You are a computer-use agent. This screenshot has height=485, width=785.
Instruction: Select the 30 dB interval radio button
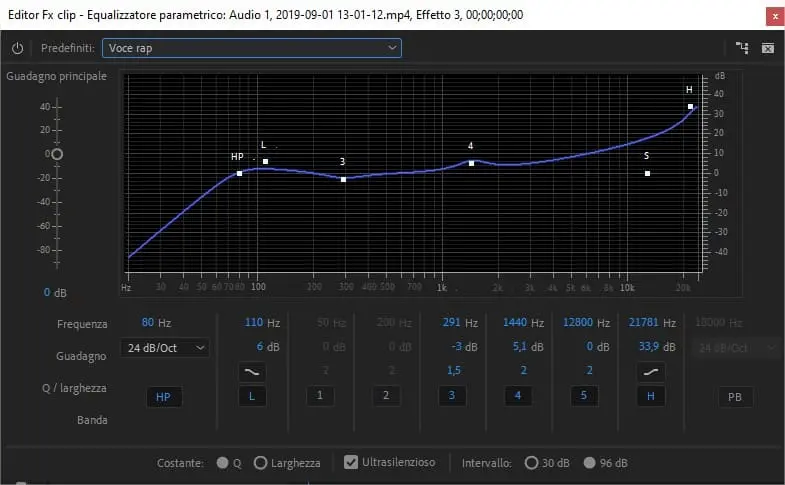pos(531,463)
